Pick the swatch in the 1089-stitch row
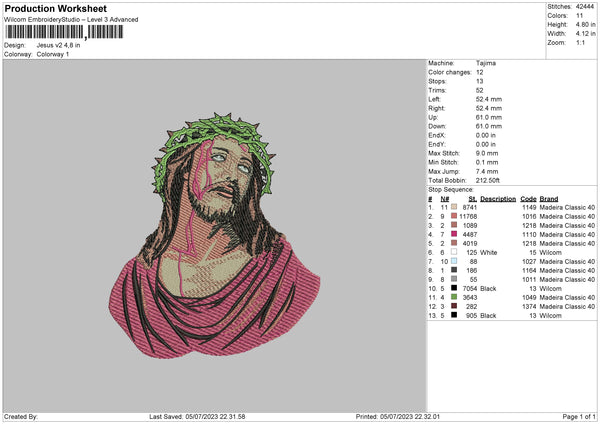 (x=454, y=225)
